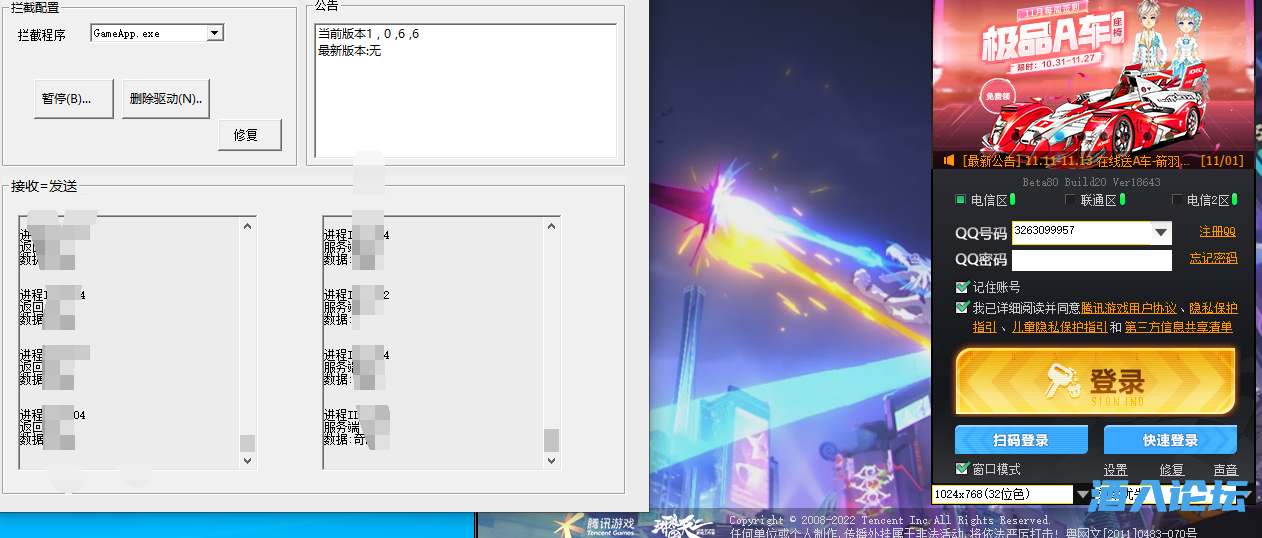
Task: Click the QQ密码 password field
Action: pyautogui.click(x=1092, y=260)
